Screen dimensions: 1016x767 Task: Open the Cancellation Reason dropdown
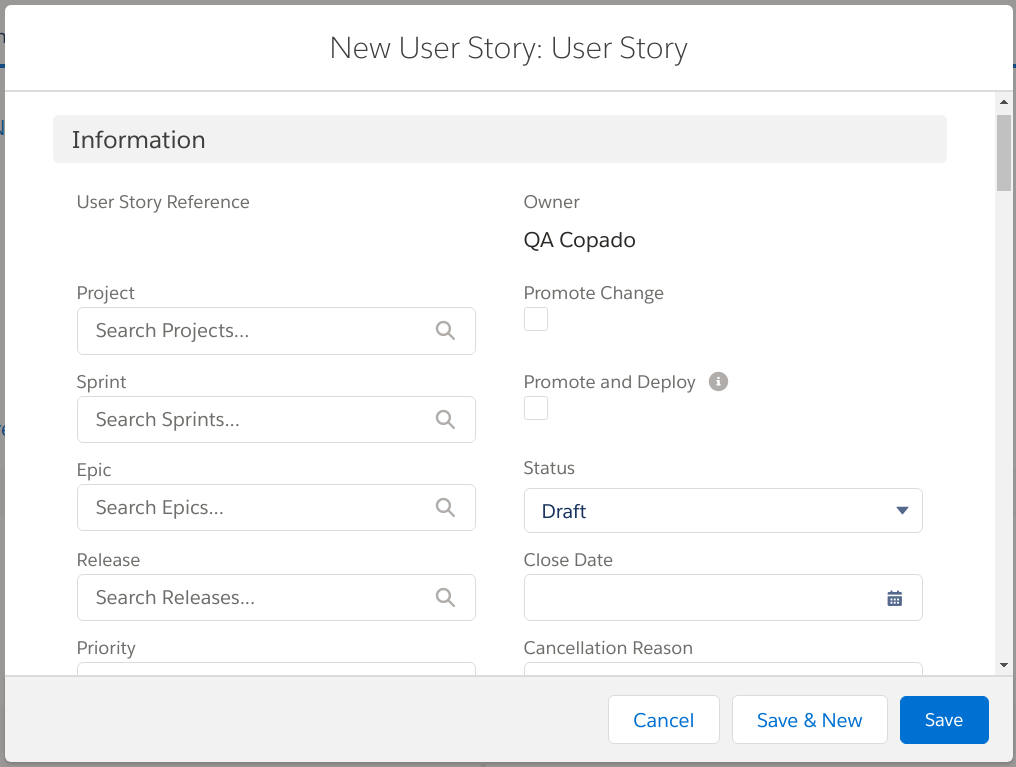pyautogui.click(x=722, y=668)
